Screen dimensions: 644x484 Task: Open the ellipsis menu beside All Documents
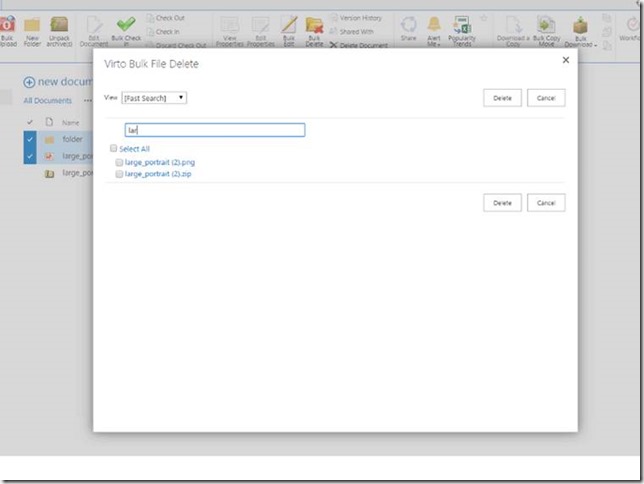pos(87,101)
